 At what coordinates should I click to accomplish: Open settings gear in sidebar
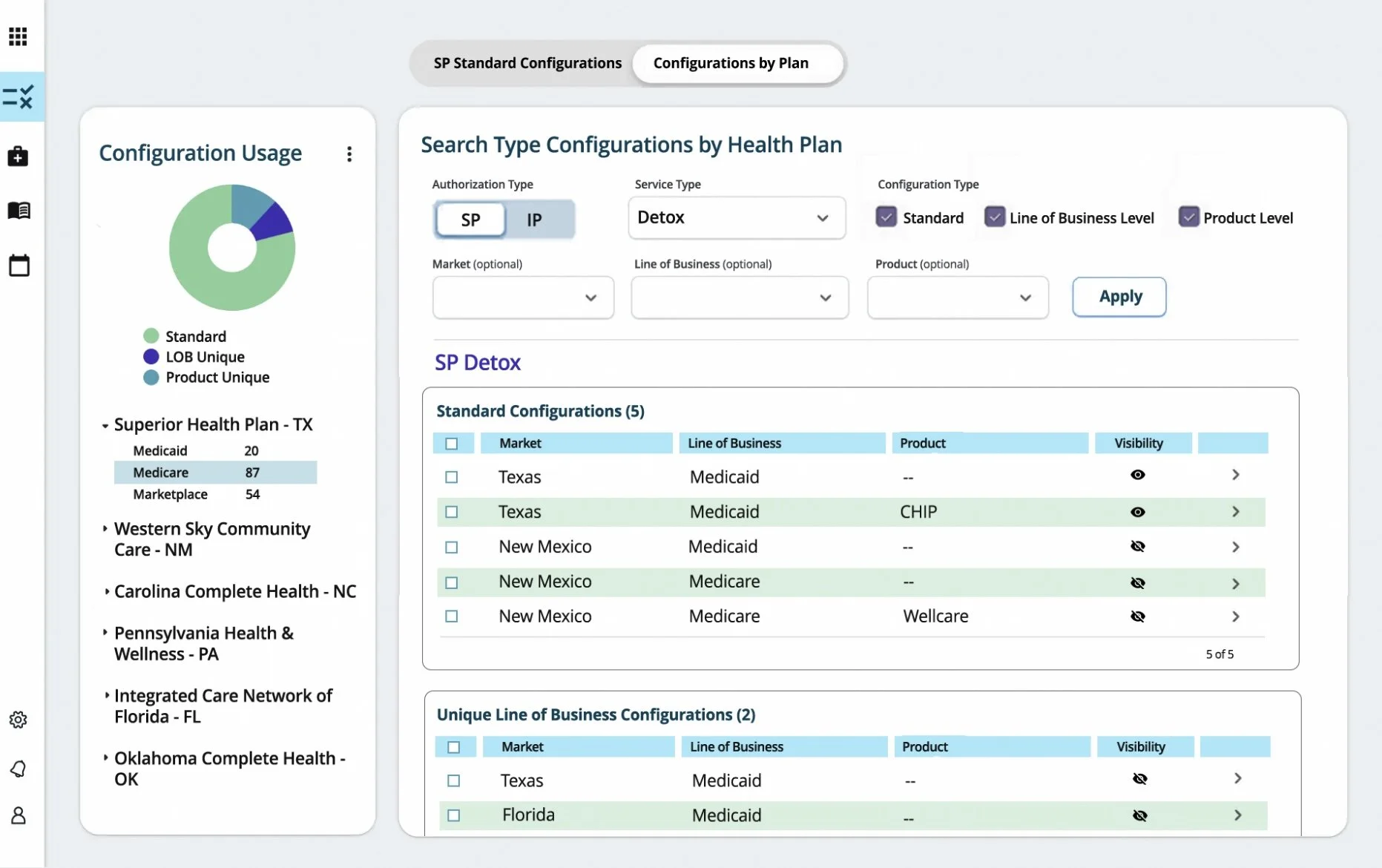tap(18, 720)
